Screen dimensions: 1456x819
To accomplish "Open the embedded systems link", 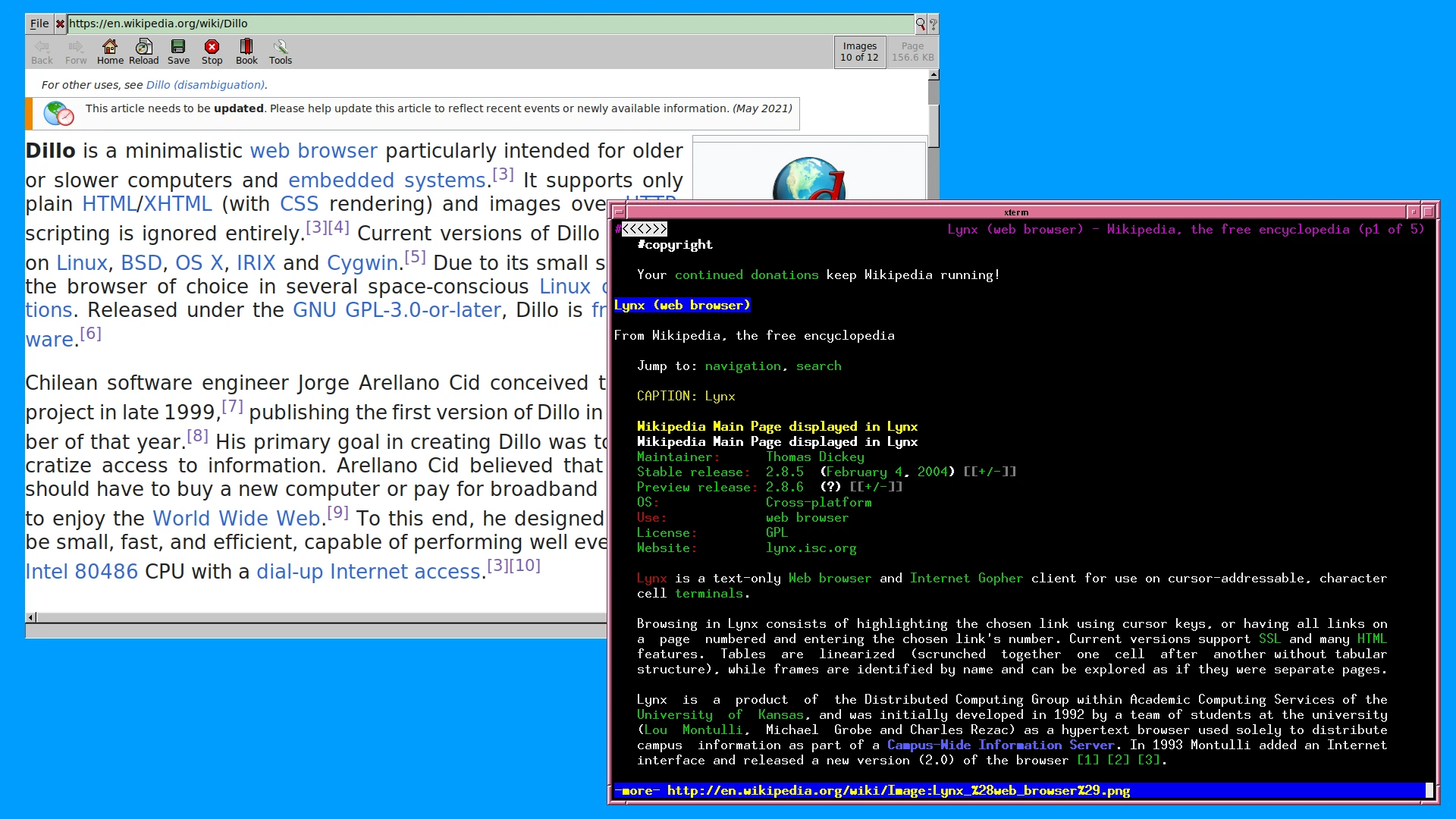I will [387, 180].
